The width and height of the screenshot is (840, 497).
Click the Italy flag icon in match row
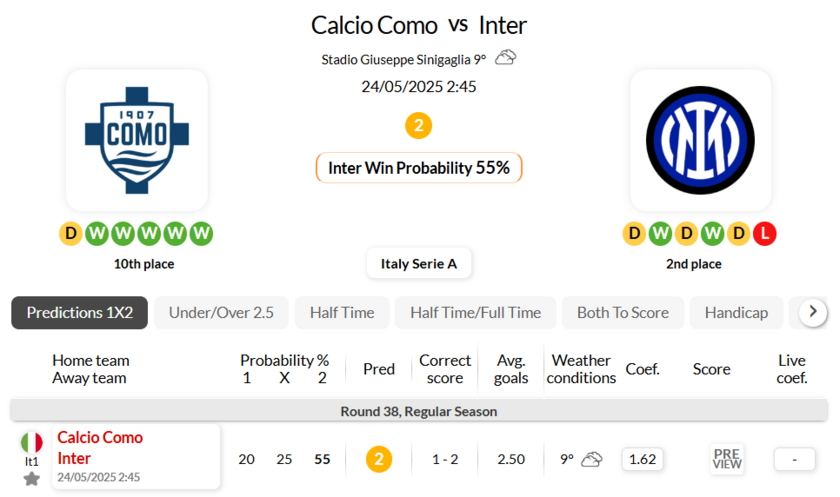pyautogui.click(x=32, y=442)
